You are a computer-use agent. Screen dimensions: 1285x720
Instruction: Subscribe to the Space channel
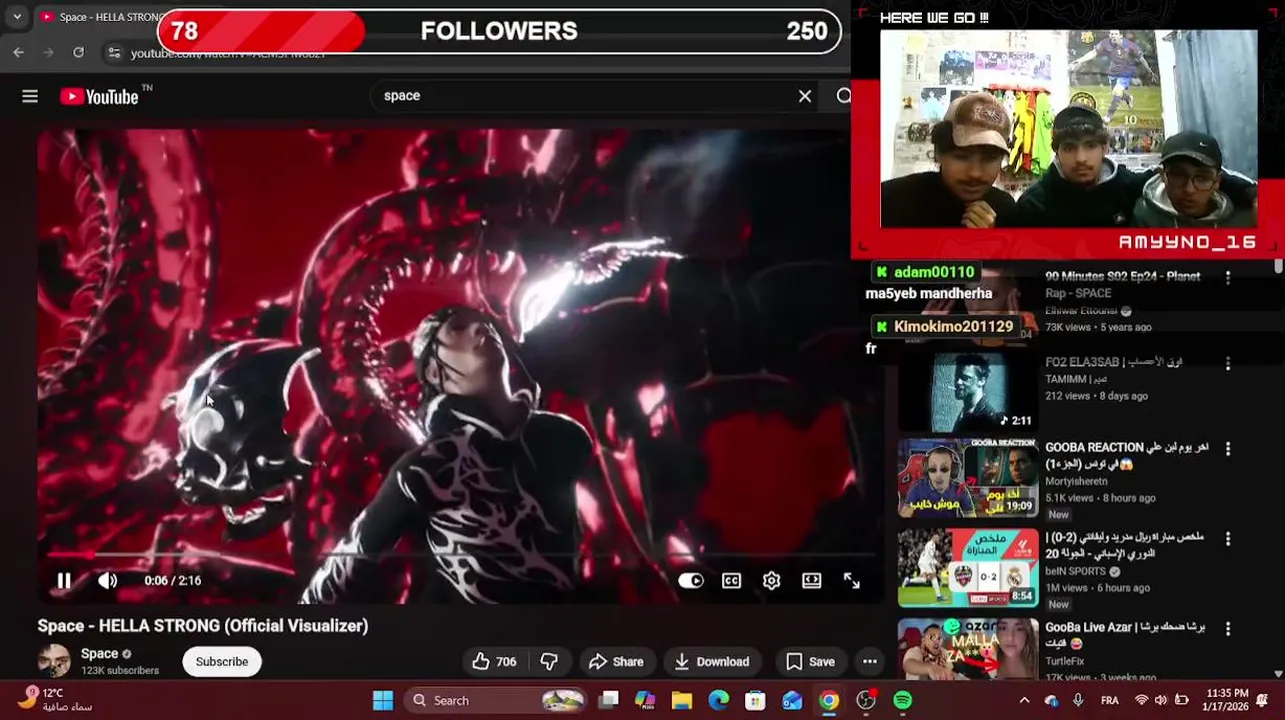[x=222, y=661]
